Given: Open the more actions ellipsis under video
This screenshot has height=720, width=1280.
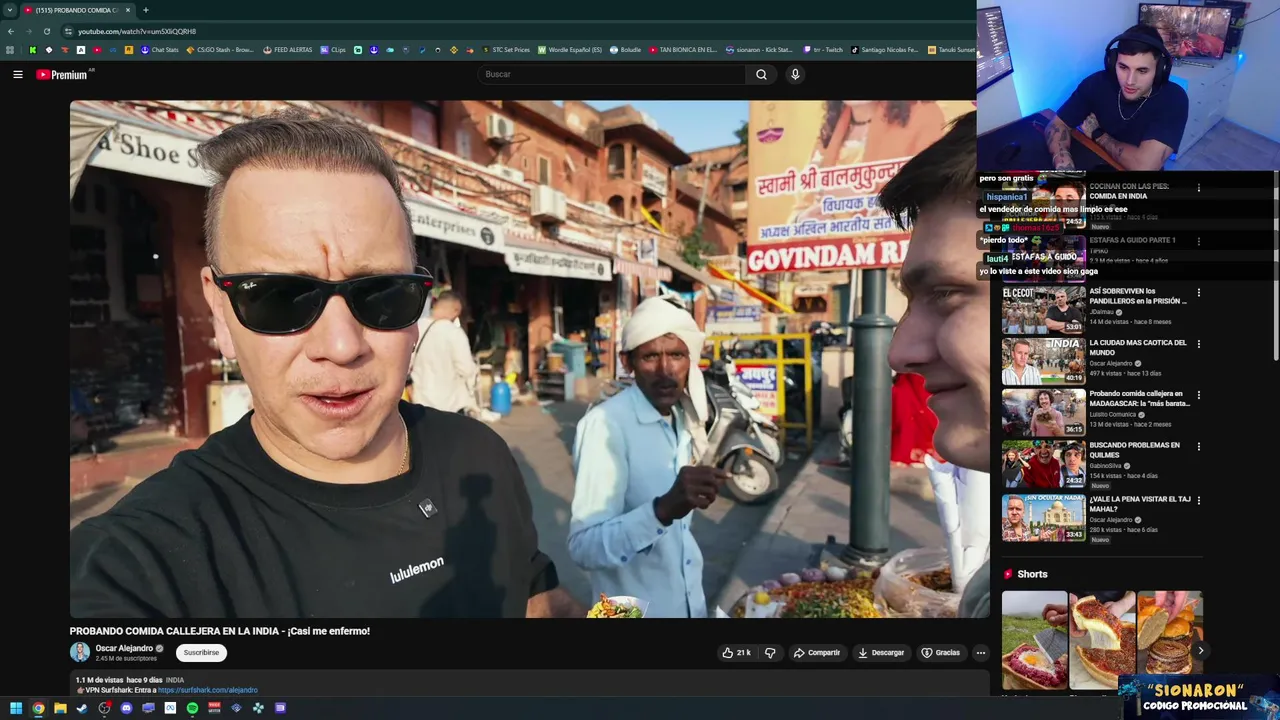Looking at the screenshot, I should (980, 653).
